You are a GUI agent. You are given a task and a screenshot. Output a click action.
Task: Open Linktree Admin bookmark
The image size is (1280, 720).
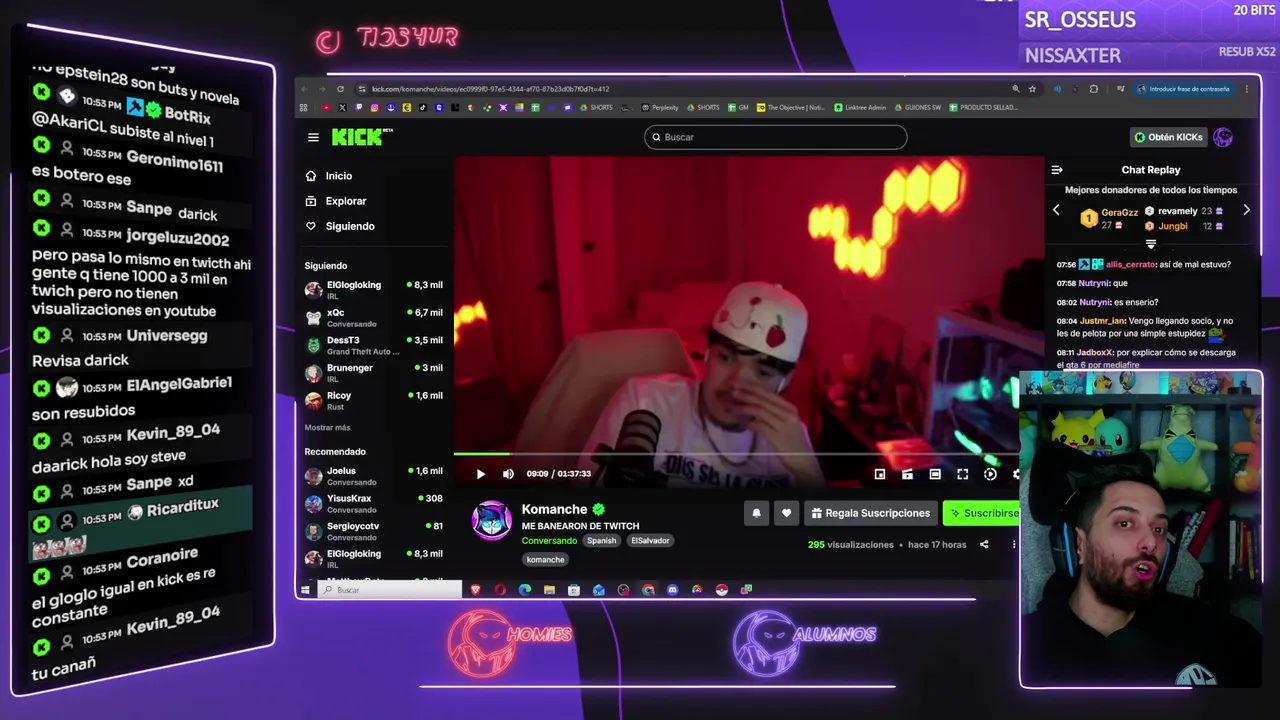pyautogui.click(x=860, y=107)
